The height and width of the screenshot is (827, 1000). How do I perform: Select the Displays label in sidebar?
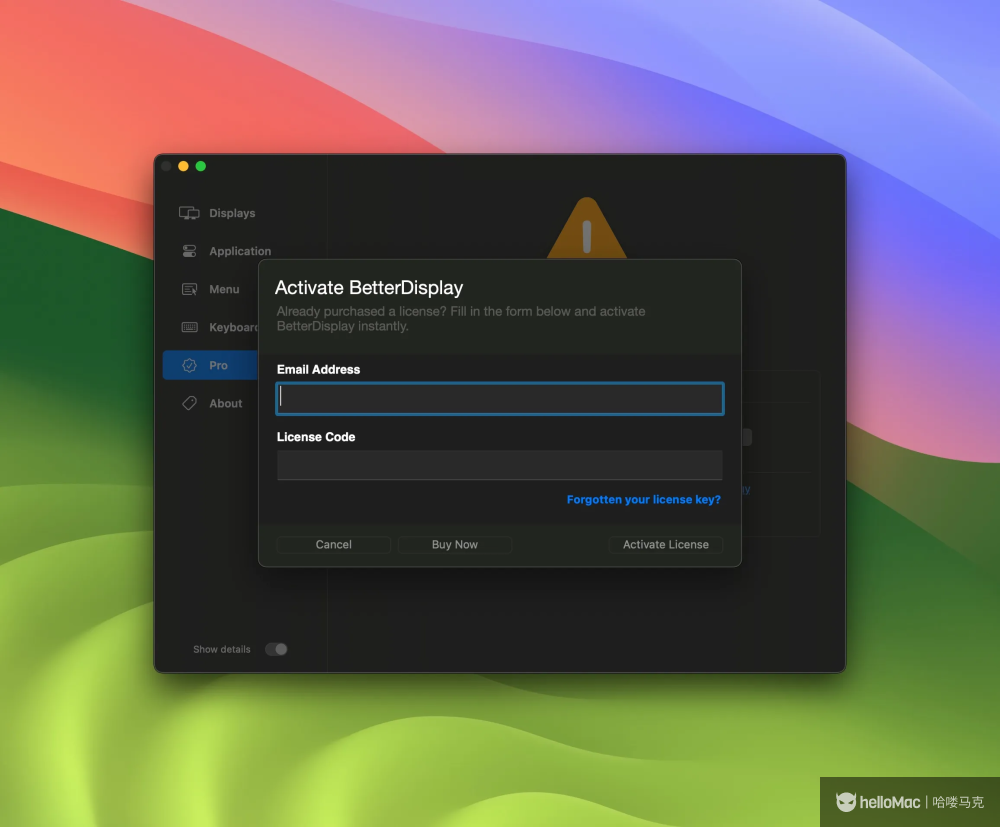coord(232,213)
